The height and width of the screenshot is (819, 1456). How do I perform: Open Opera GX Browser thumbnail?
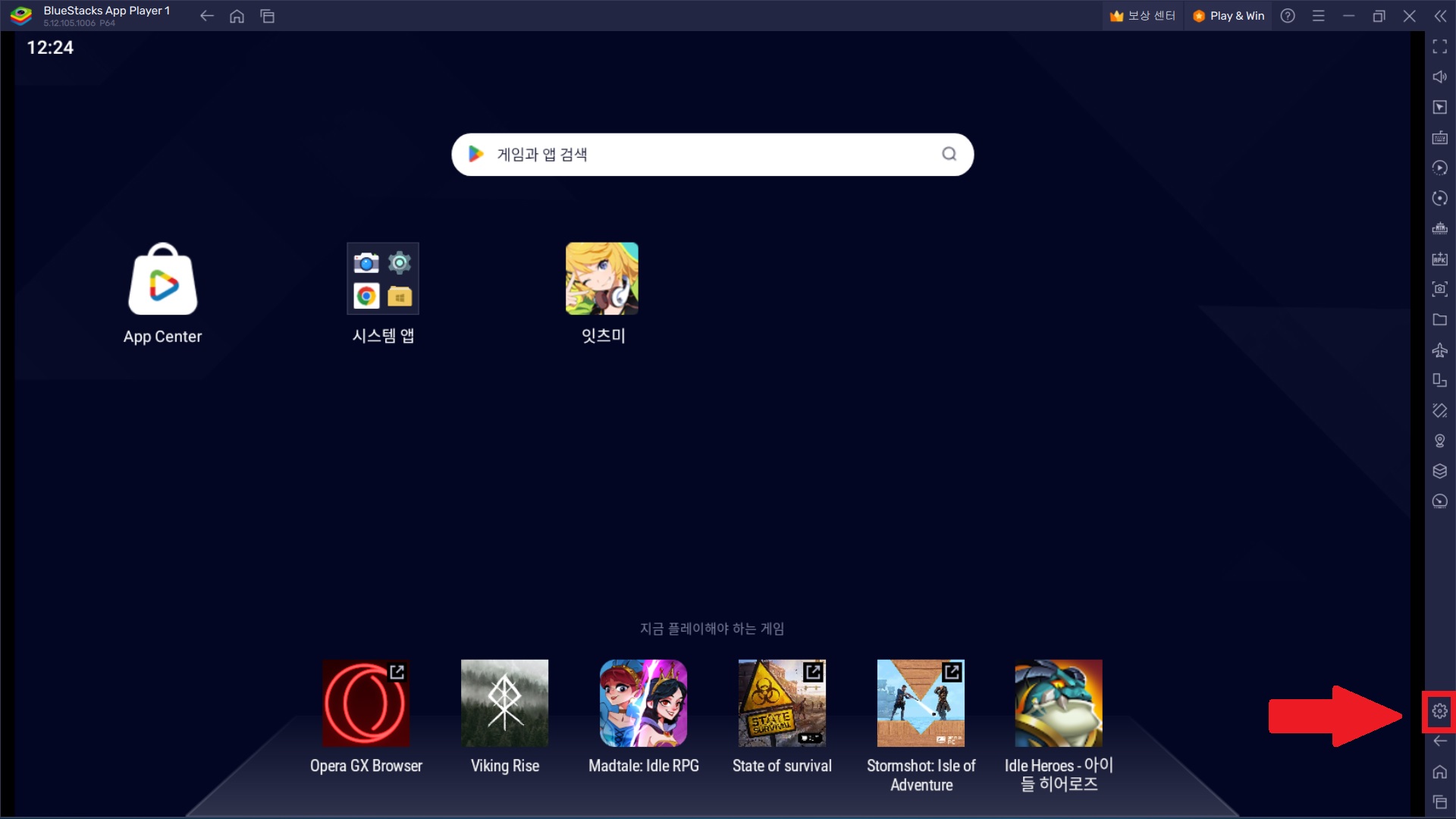coord(366,703)
